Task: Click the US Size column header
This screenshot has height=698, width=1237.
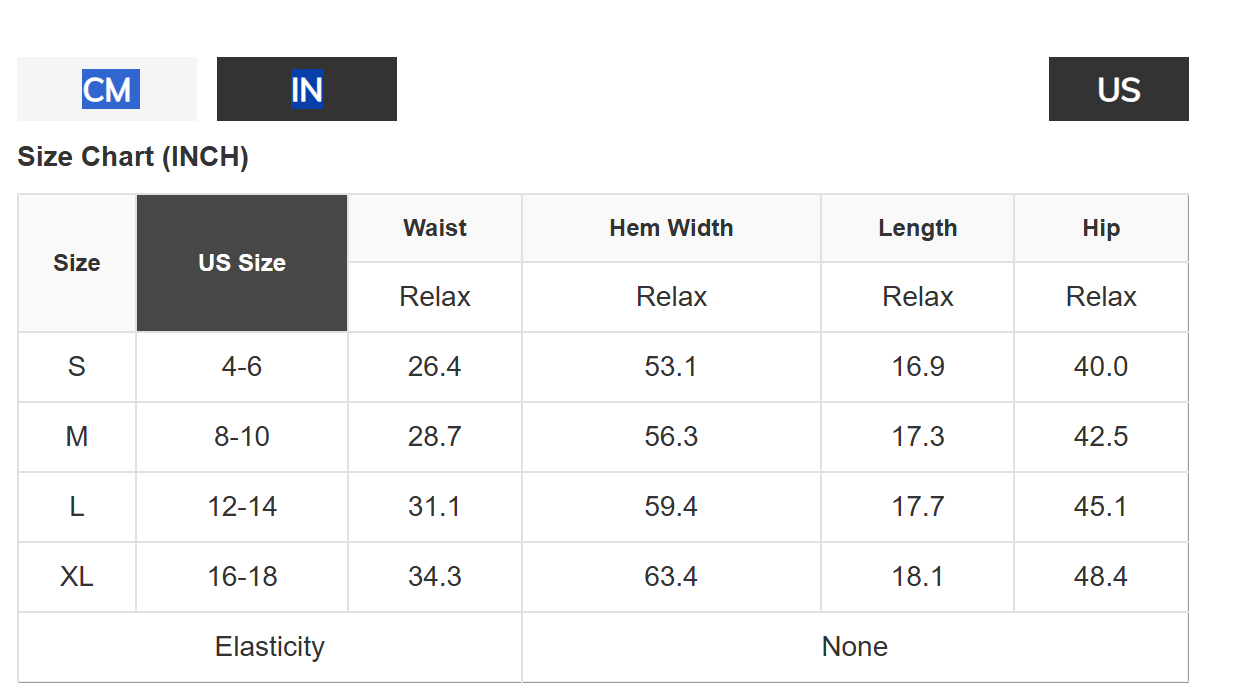Action: click(242, 263)
